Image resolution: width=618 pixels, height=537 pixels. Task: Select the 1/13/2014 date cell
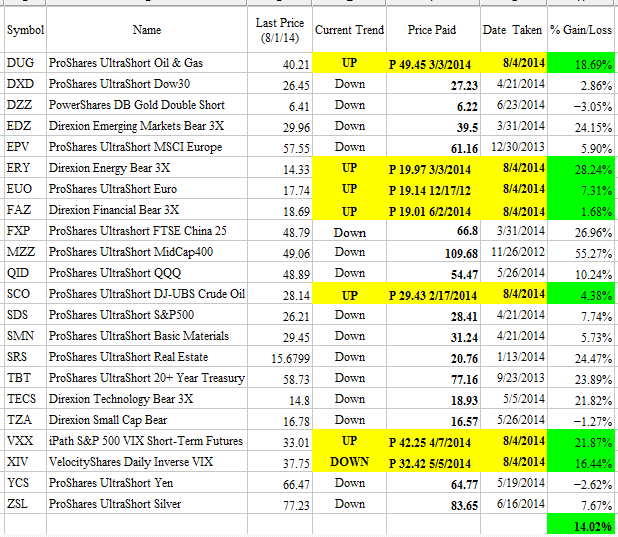click(x=514, y=357)
